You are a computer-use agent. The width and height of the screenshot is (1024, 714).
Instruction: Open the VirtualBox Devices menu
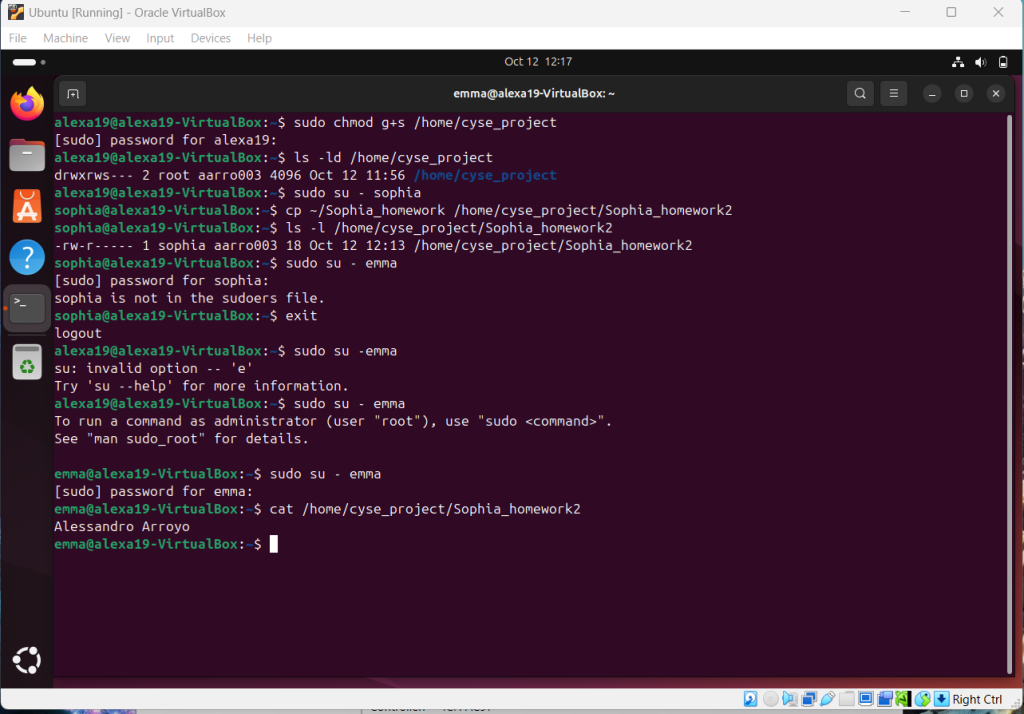[210, 38]
